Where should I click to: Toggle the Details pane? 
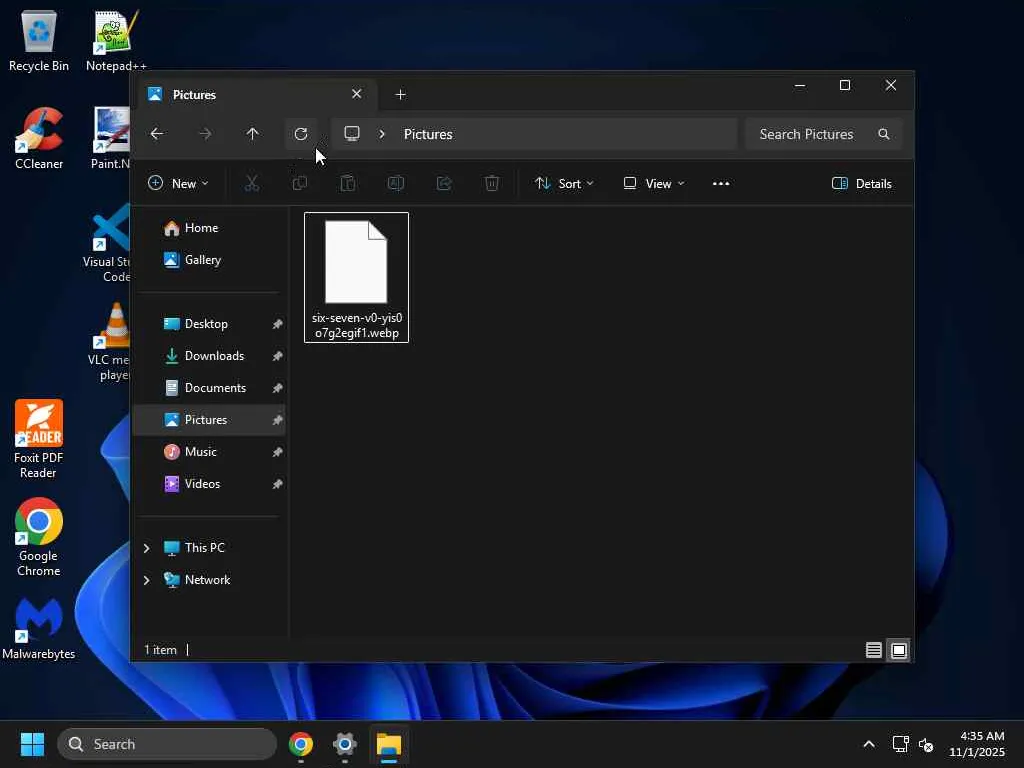tap(862, 184)
